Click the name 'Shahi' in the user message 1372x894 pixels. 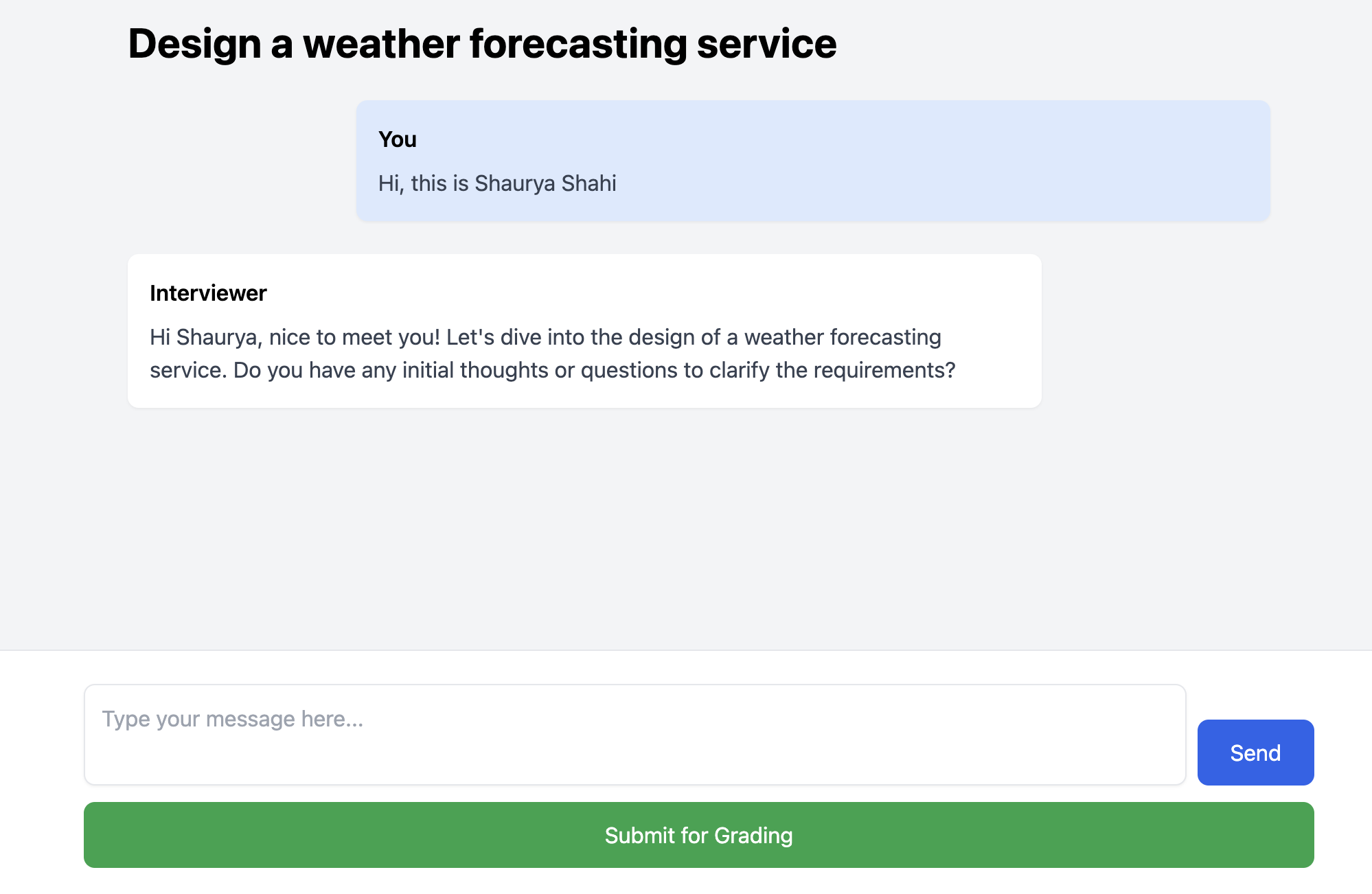coord(588,183)
